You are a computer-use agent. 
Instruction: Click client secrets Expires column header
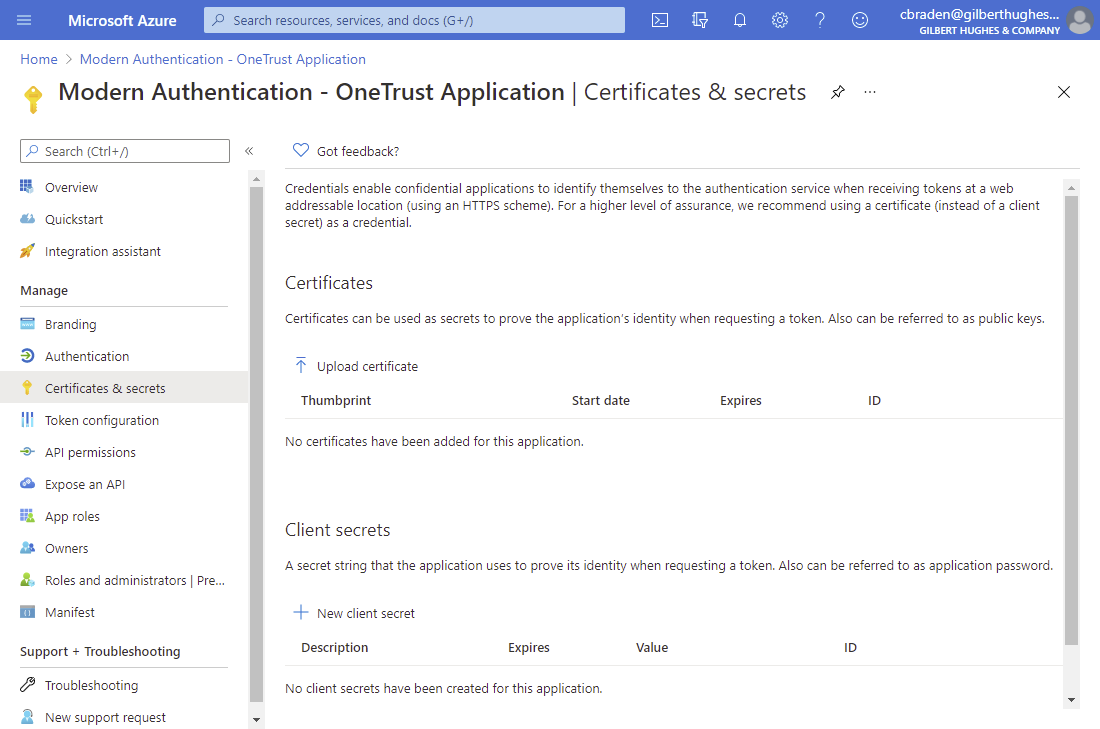pyautogui.click(x=528, y=648)
